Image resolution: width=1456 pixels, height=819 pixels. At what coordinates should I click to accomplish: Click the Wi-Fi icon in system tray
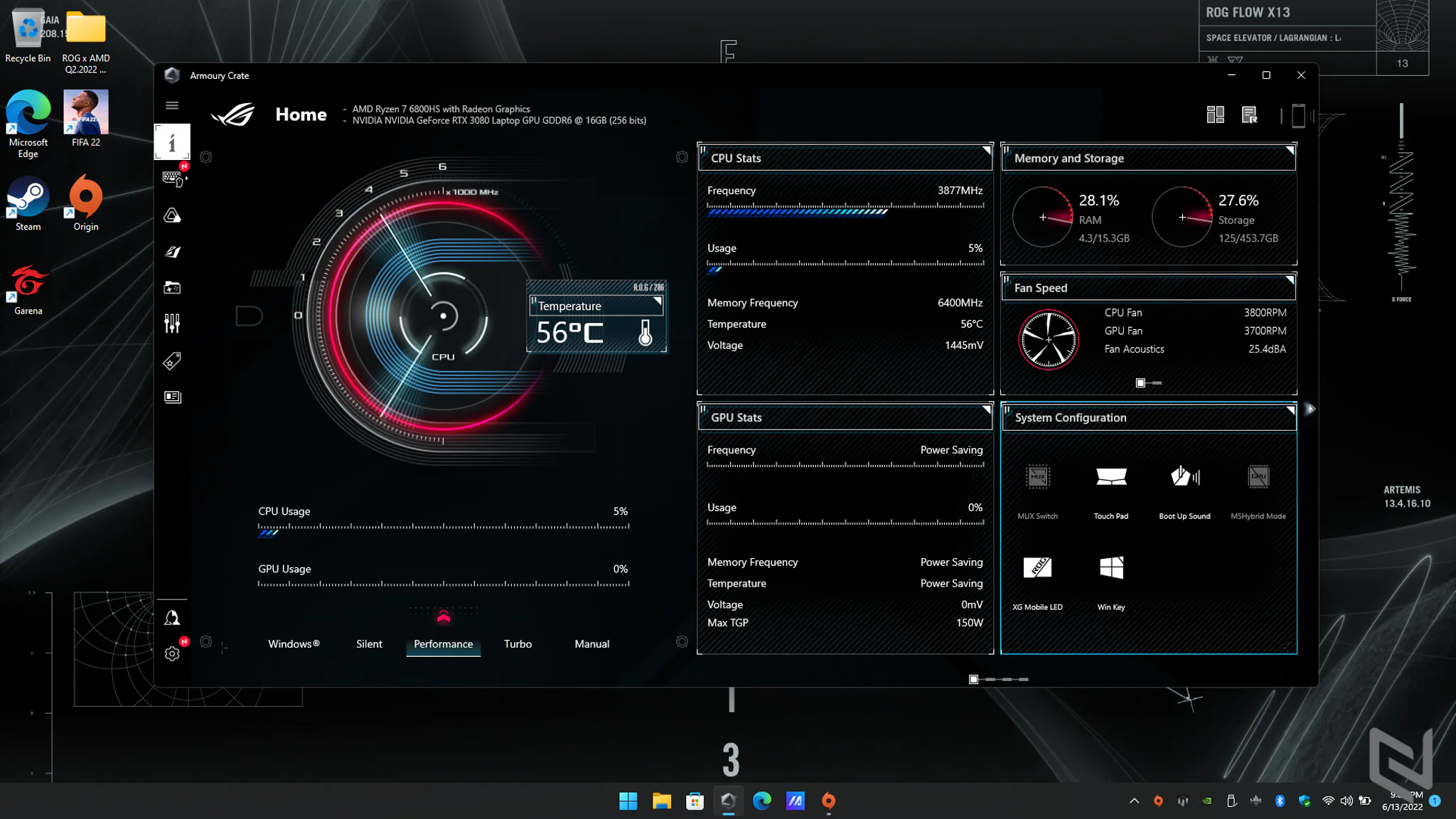pyautogui.click(x=1328, y=801)
